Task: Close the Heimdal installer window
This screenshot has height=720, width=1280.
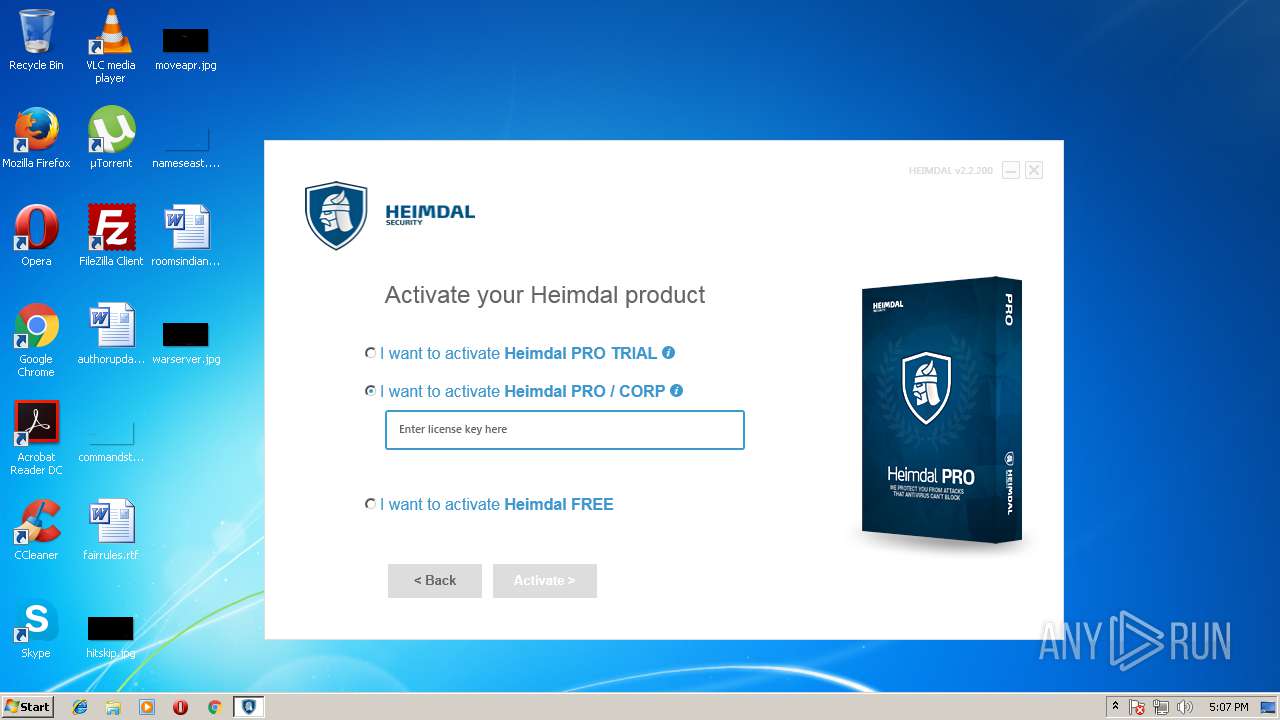Action: (1034, 170)
